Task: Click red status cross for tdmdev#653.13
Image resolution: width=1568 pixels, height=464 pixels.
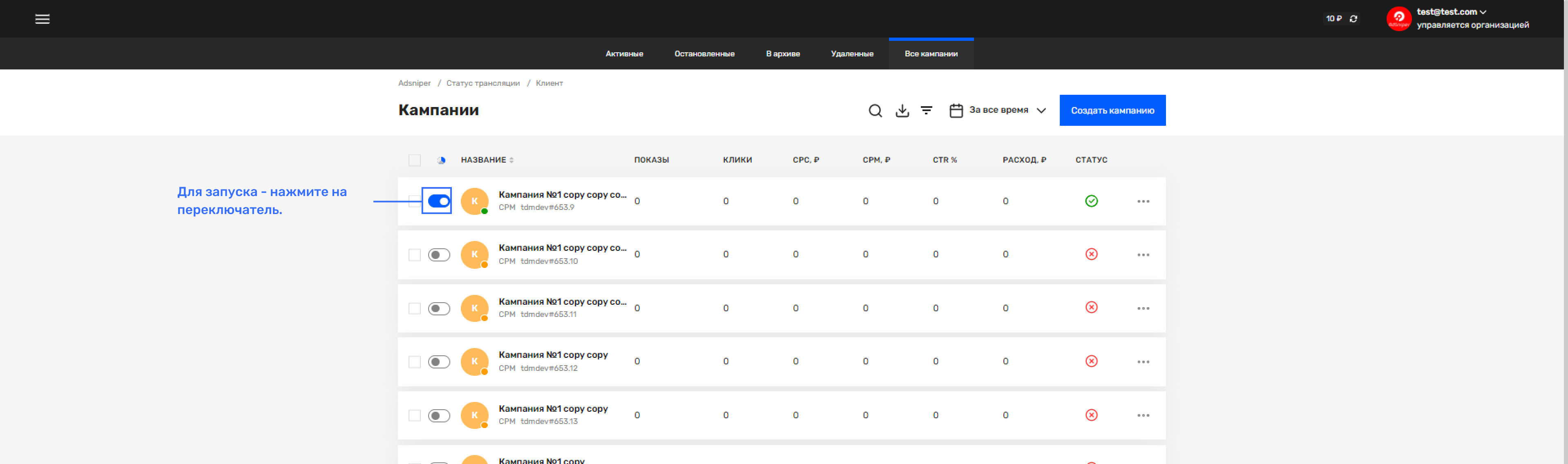Action: tap(1091, 415)
